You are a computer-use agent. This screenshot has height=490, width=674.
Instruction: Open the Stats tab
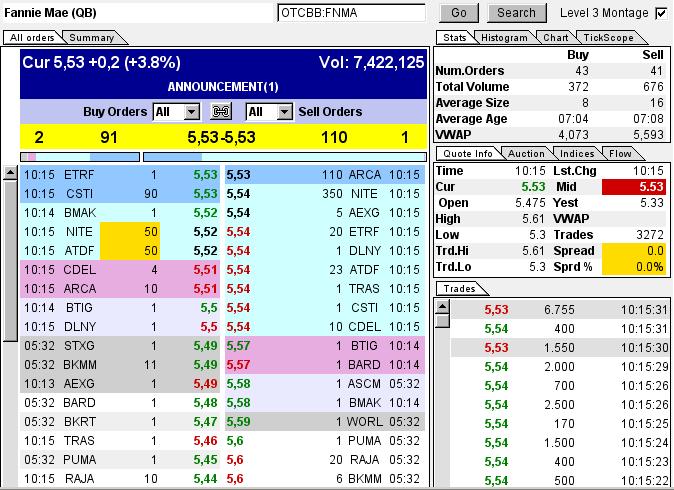pyautogui.click(x=454, y=37)
